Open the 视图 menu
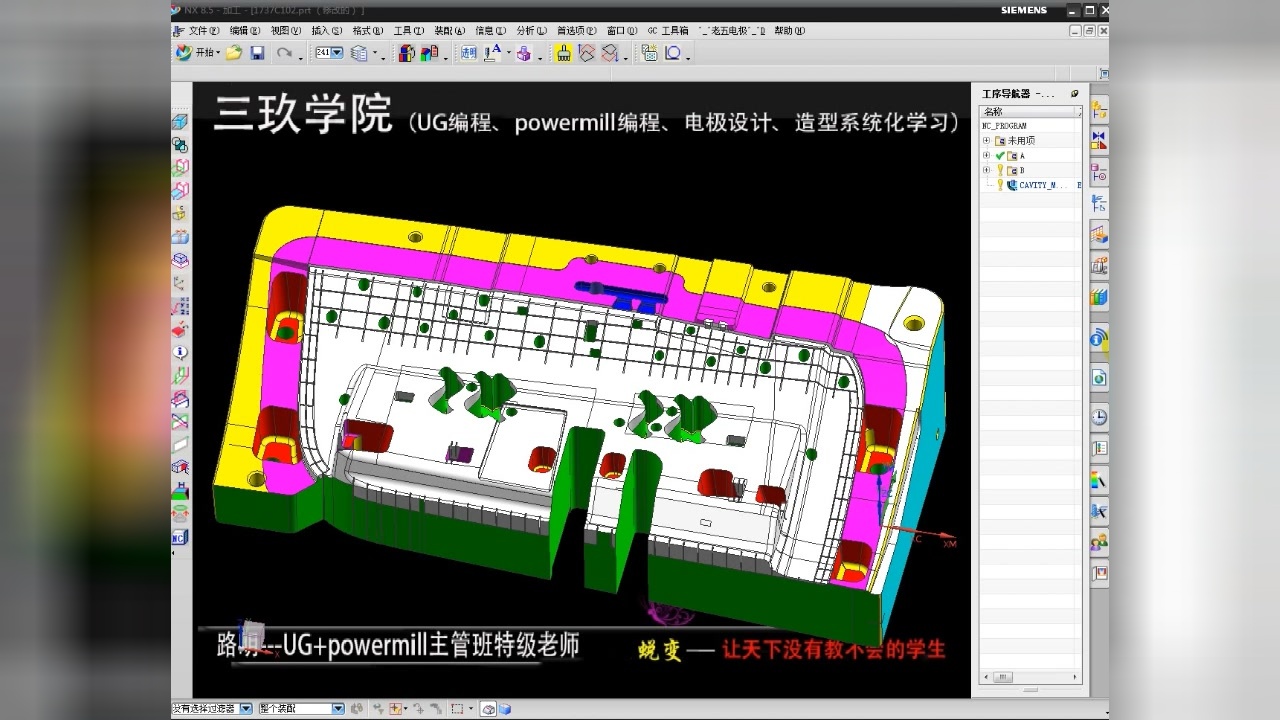The height and width of the screenshot is (720, 1280). pyautogui.click(x=286, y=31)
